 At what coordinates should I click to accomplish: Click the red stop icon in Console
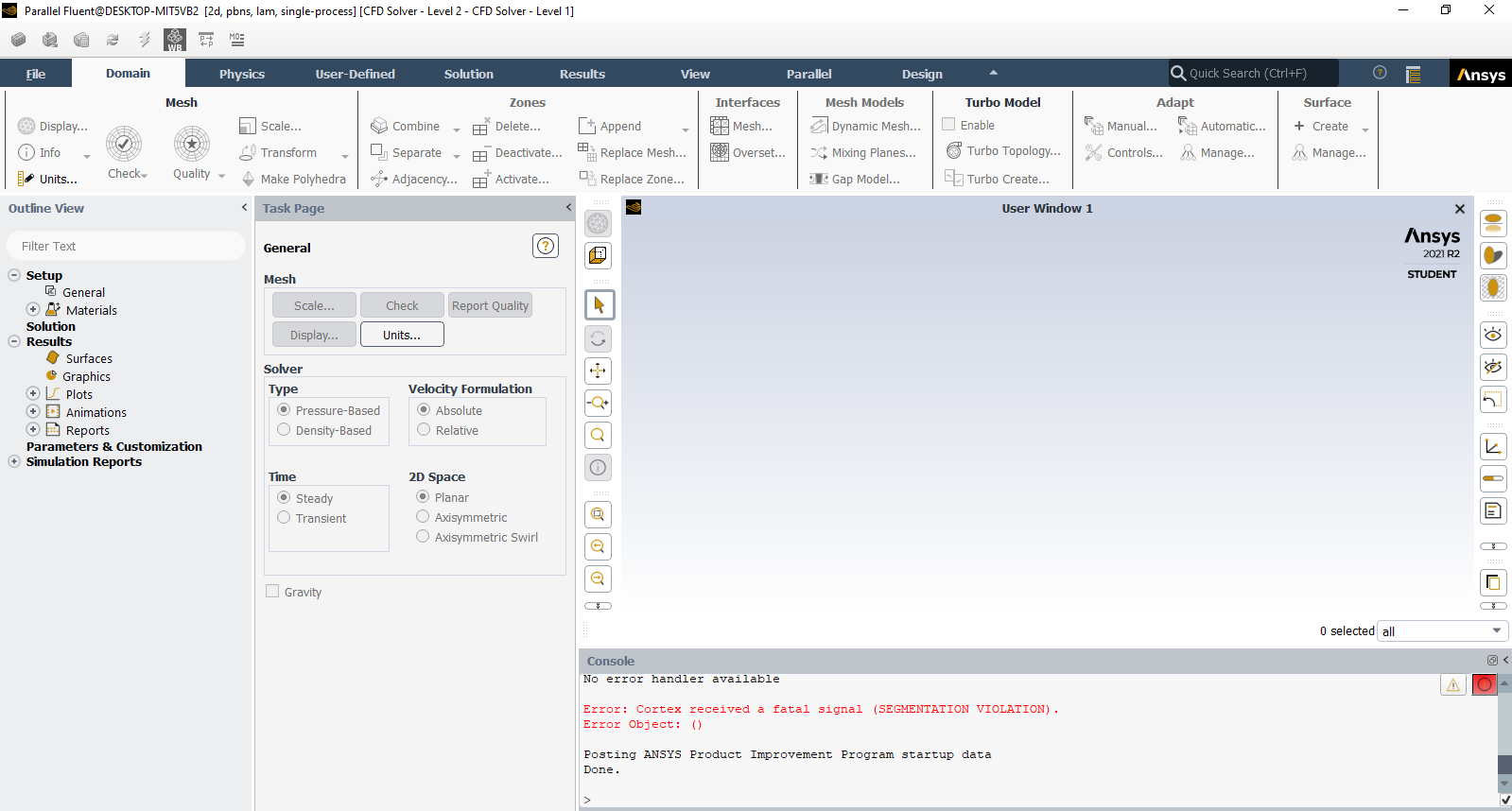(x=1485, y=684)
